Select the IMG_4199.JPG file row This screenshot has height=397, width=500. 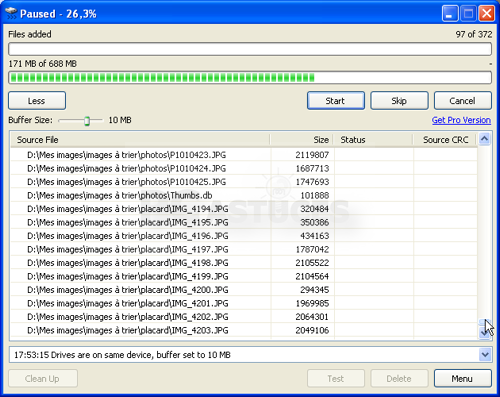coord(244,276)
